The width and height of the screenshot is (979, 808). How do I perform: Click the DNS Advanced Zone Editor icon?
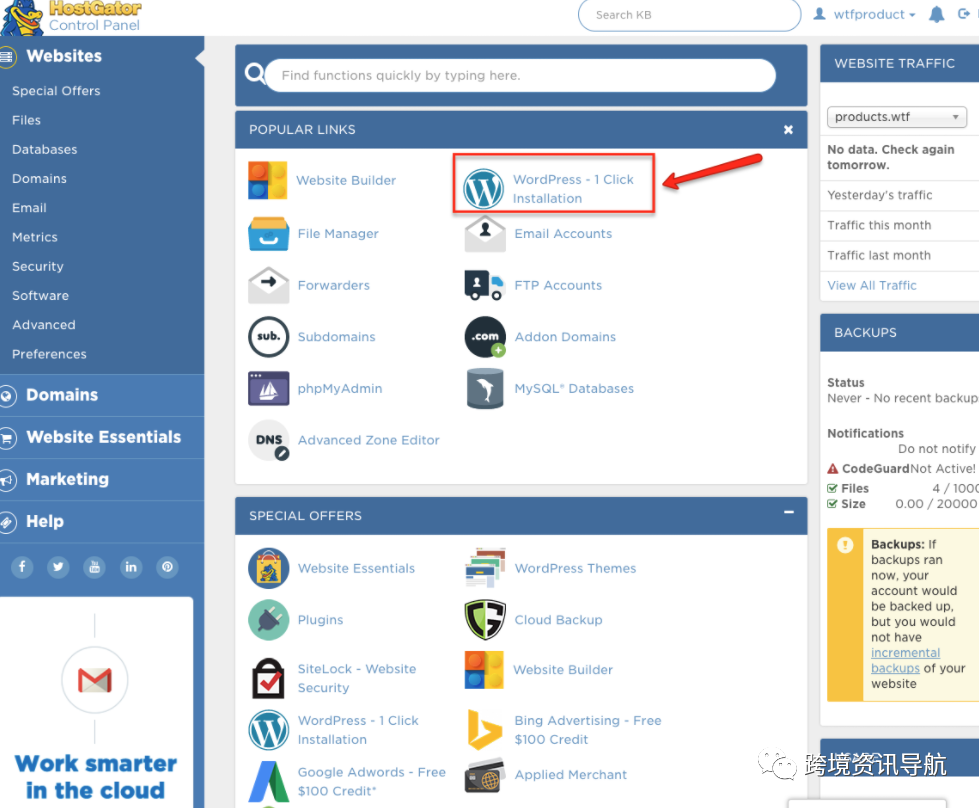[x=268, y=440]
